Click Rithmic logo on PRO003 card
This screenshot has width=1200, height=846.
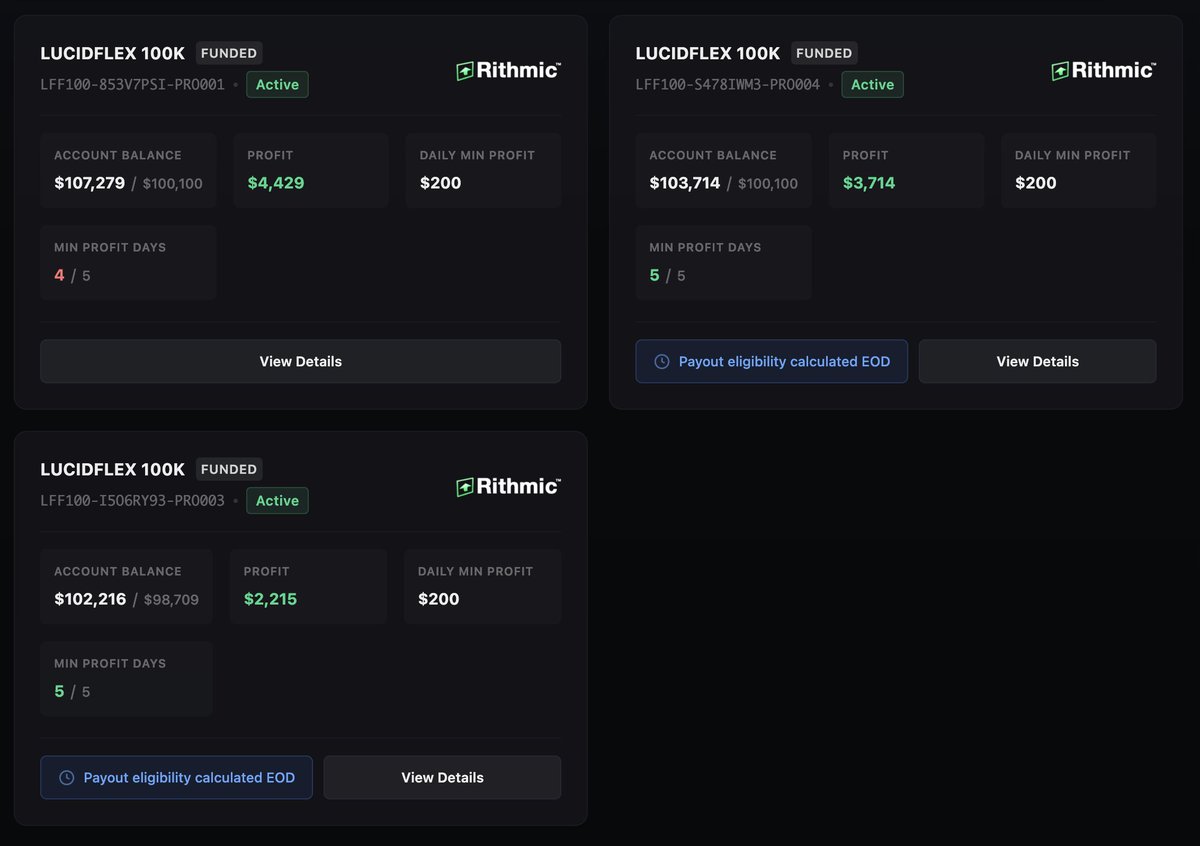pos(508,486)
